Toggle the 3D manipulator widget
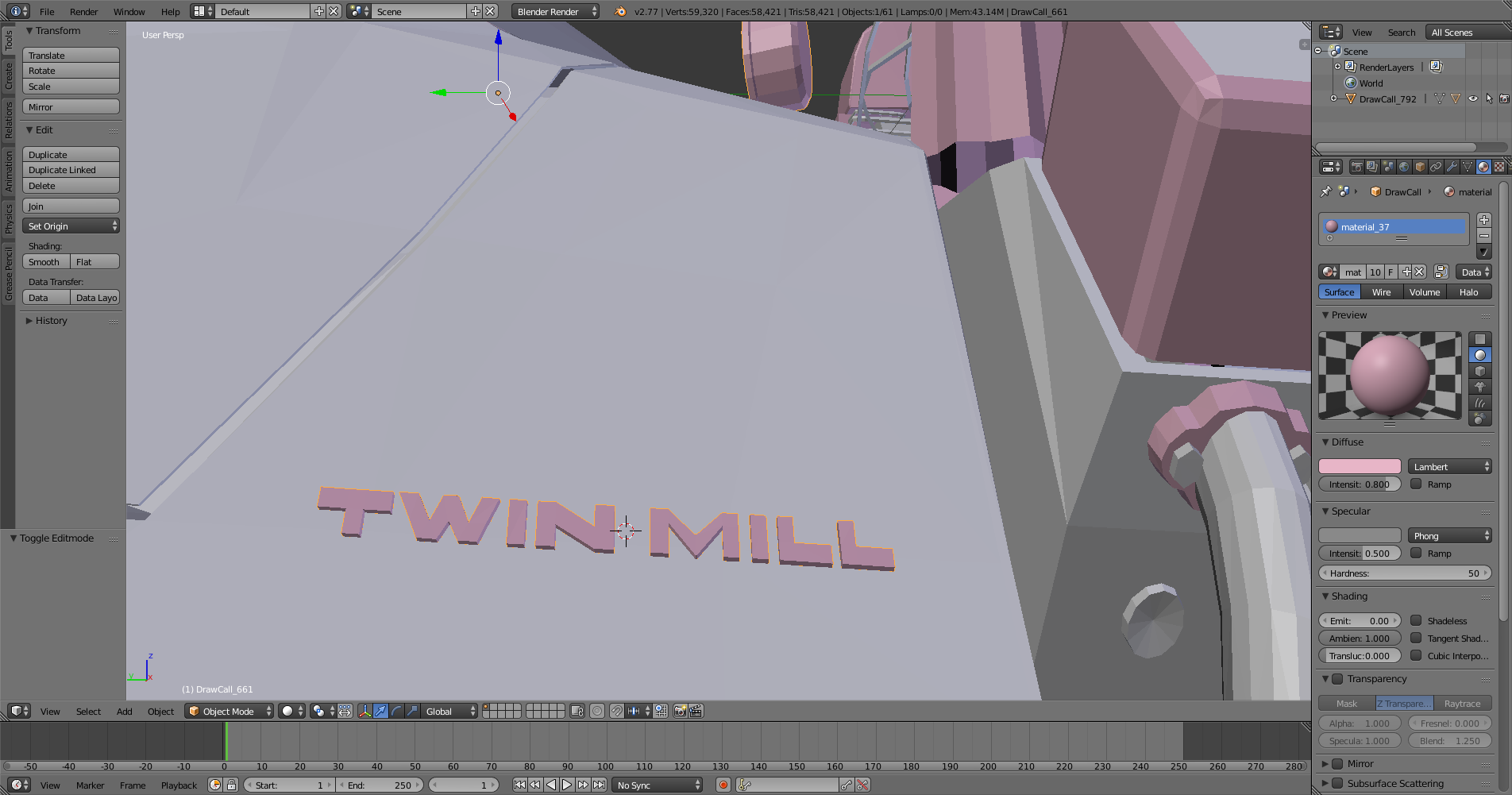The height and width of the screenshot is (795, 1512). (365, 711)
